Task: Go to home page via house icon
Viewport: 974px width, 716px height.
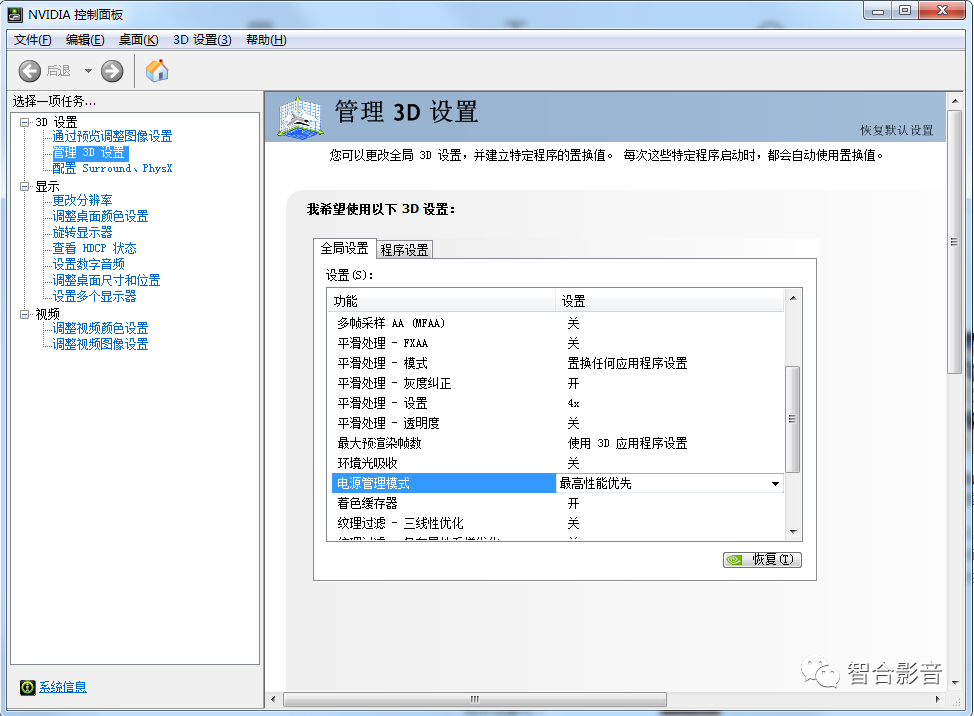Action: (157, 71)
